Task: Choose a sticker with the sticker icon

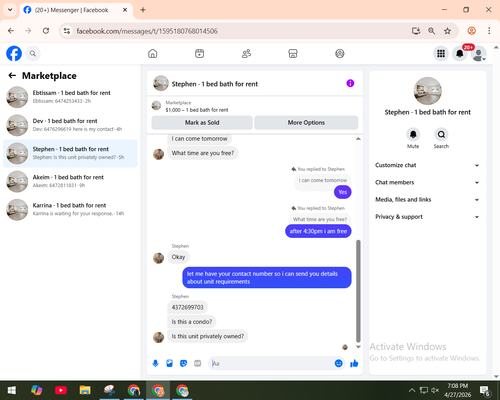Action: point(183,363)
